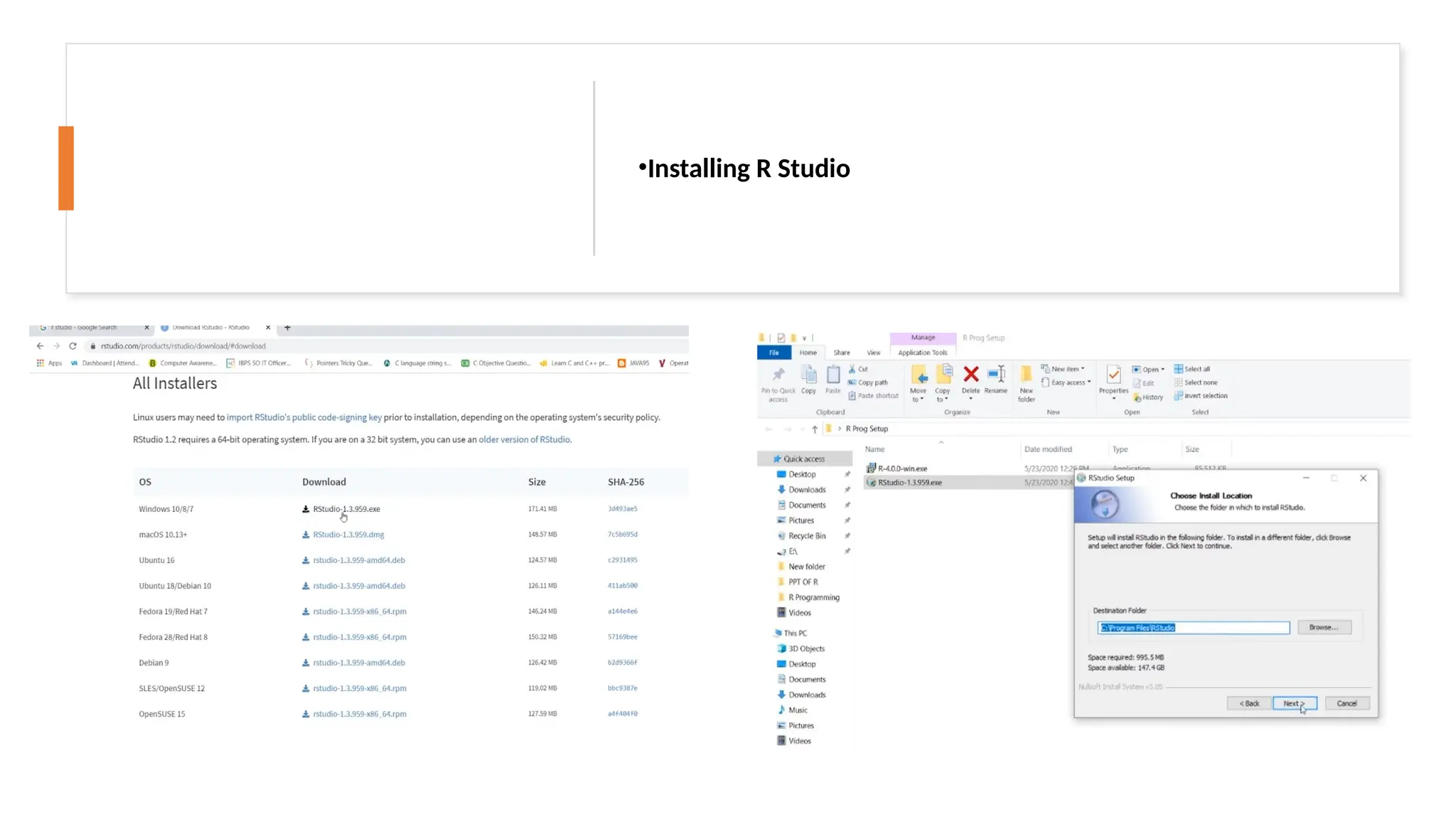
Task: Expand the Open button dropdown
Action: (x=1163, y=370)
